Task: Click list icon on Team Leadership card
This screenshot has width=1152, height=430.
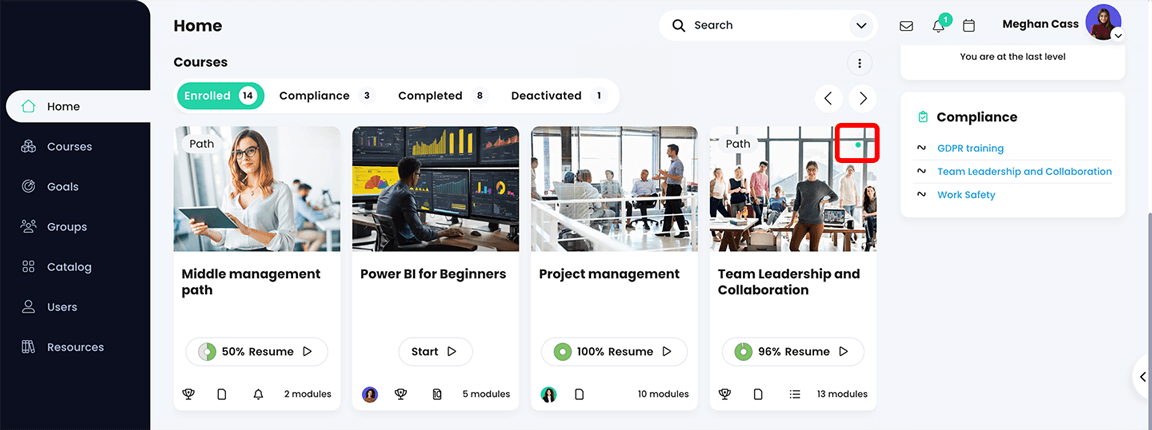Action: pyautogui.click(x=794, y=394)
